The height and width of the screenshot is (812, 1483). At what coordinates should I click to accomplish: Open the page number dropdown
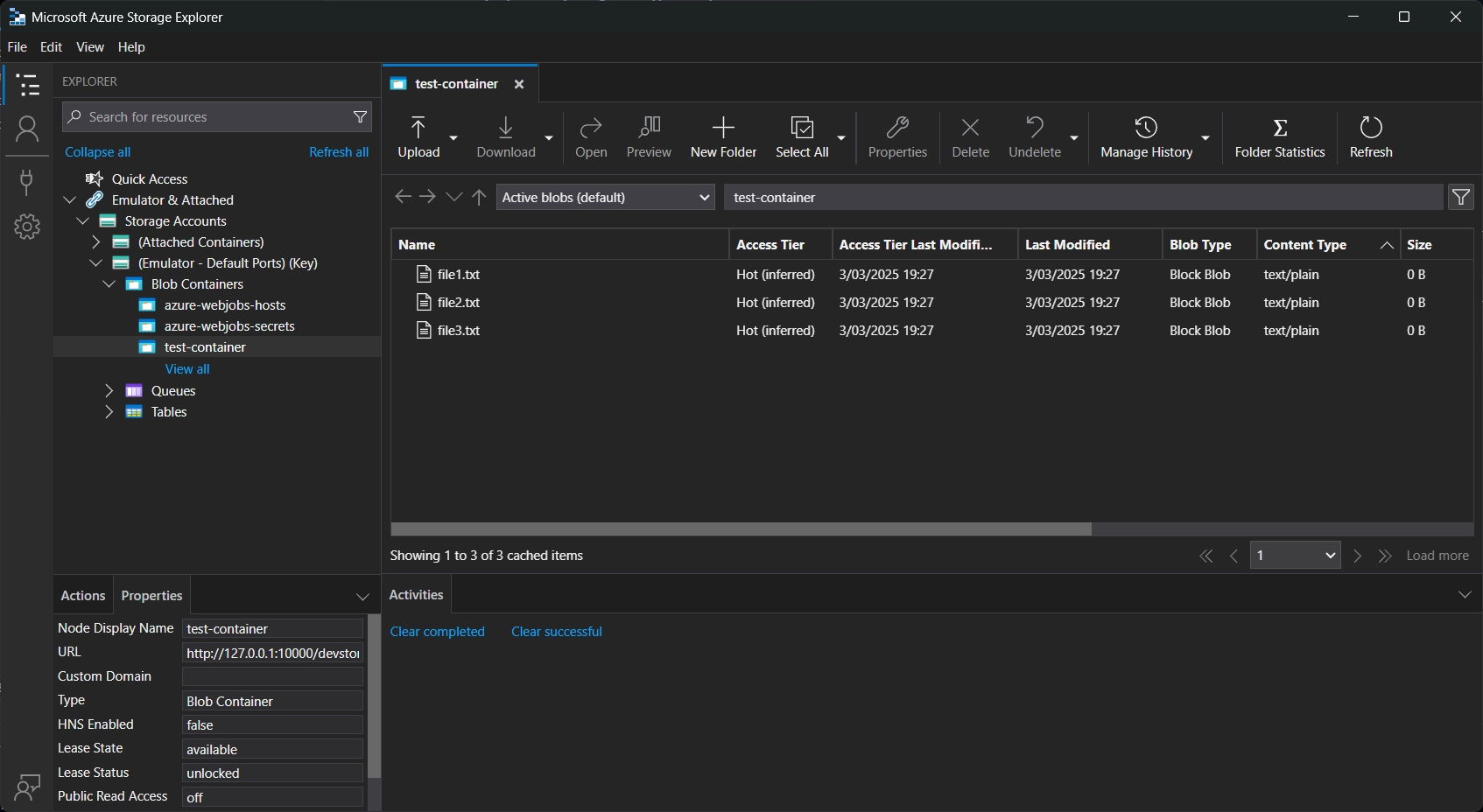pyautogui.click(x=1296, y=556)
